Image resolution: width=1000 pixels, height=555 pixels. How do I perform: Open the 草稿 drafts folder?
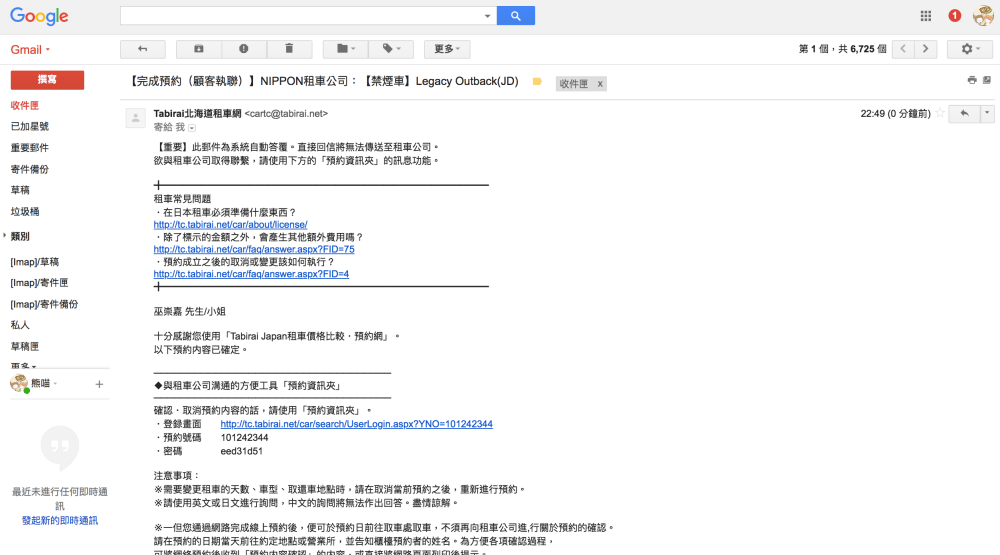20,190
